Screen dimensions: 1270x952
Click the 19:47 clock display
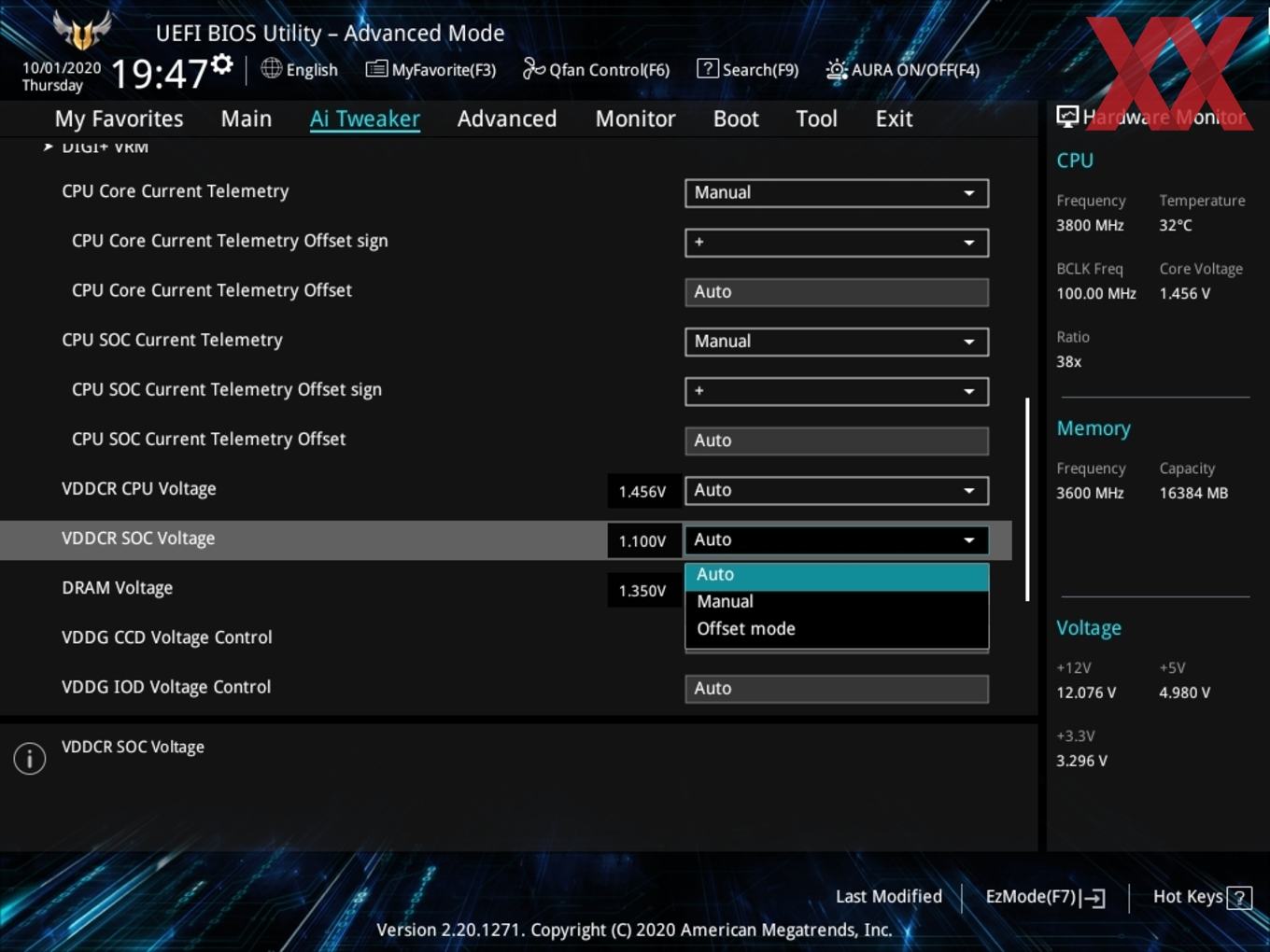(160, 73)
